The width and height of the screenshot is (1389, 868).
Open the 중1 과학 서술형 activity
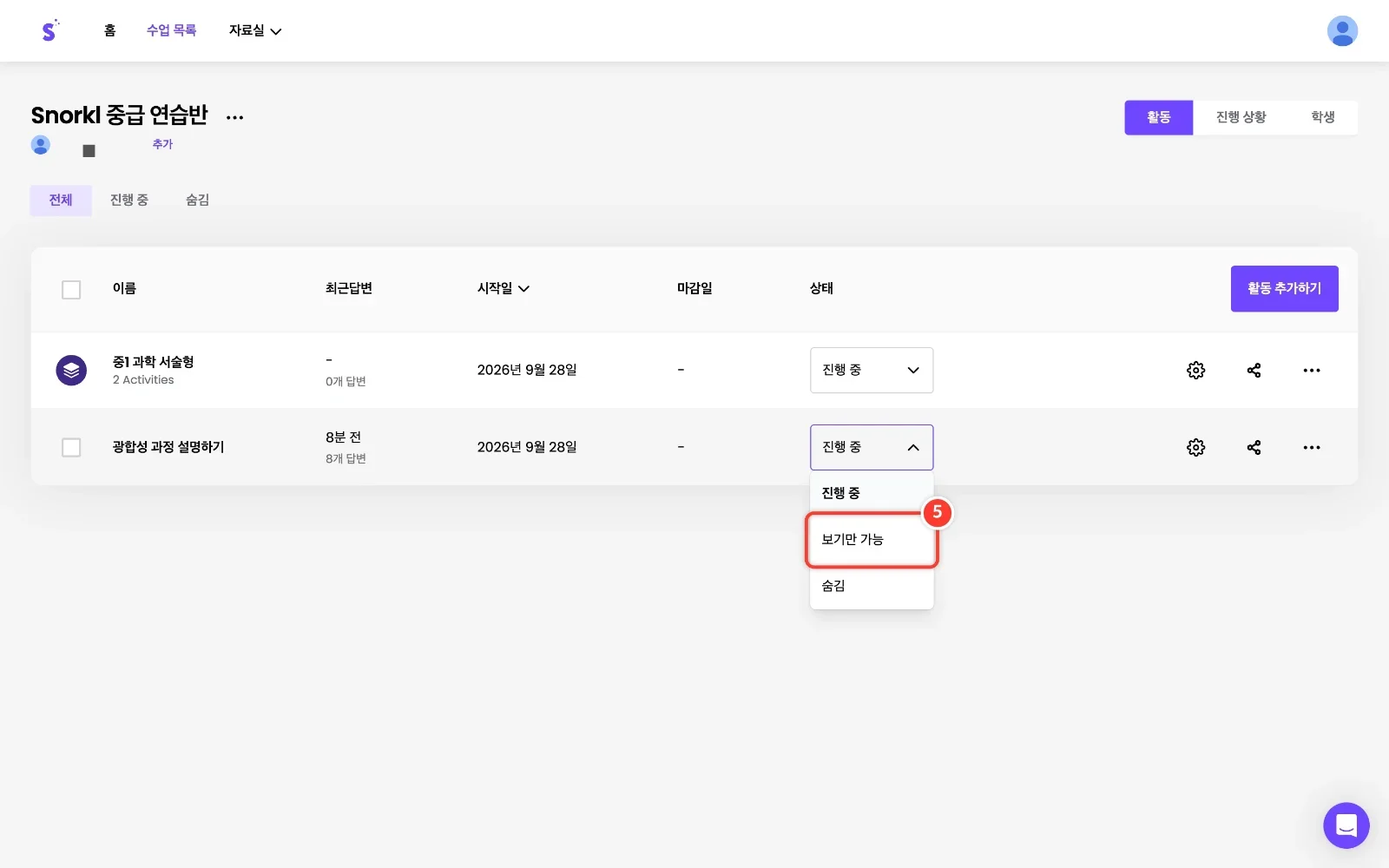click(x=153, y=362)
